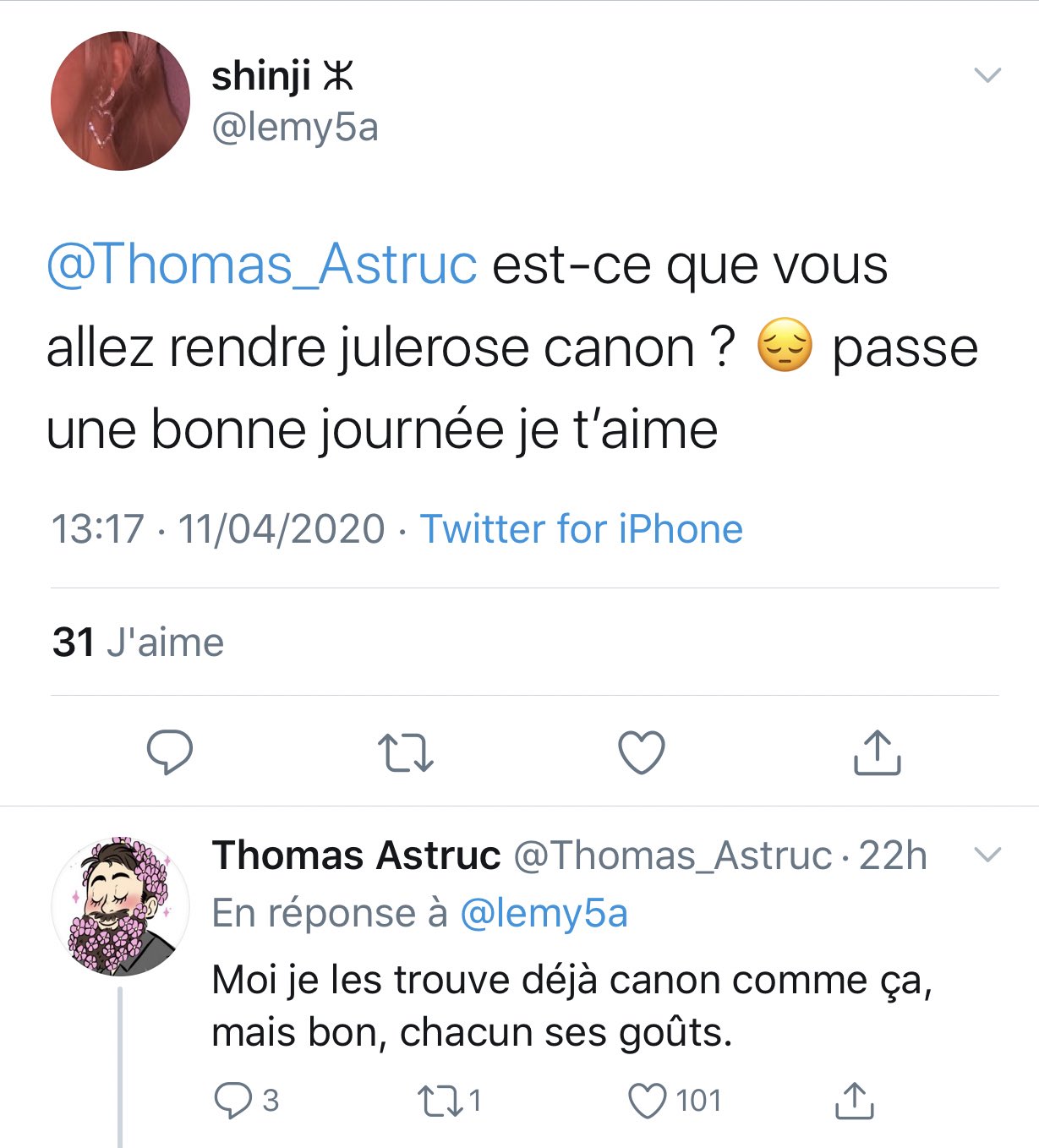
Task: Open @lemy5a link in reply header
Action: click(544, 913)
